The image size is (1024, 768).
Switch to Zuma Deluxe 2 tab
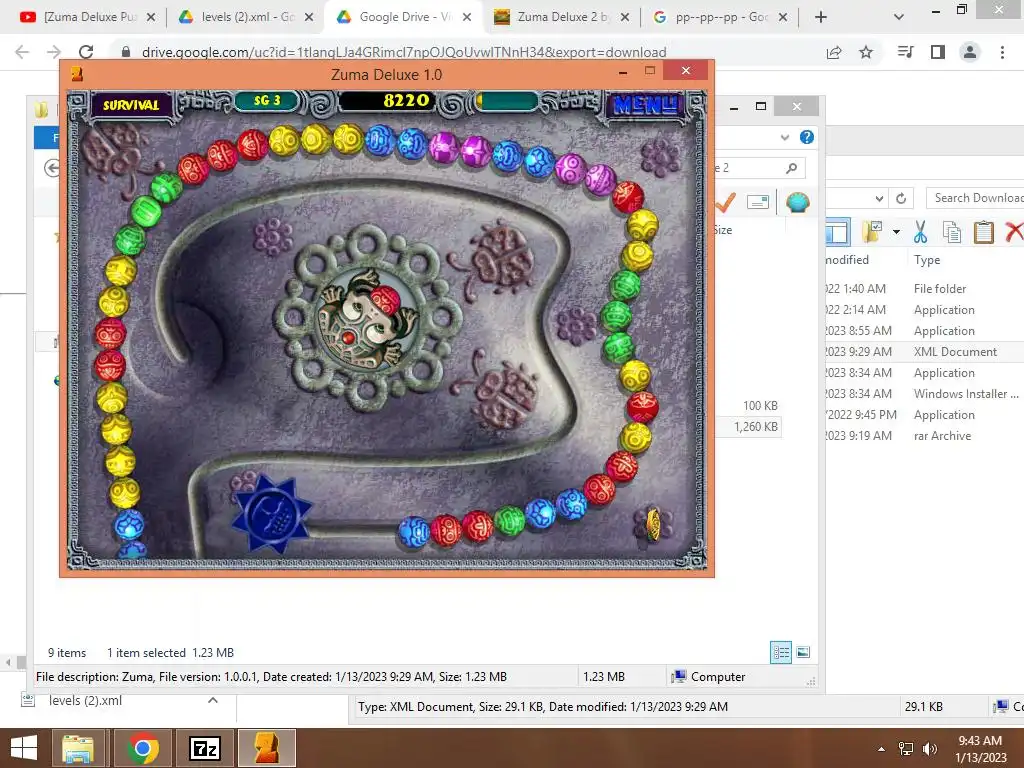pyautogui.click(x=562, y=17)
